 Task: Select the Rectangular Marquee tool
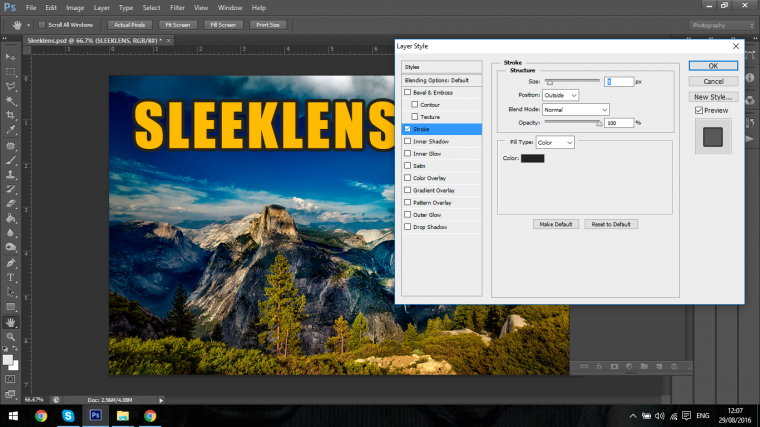10,72
